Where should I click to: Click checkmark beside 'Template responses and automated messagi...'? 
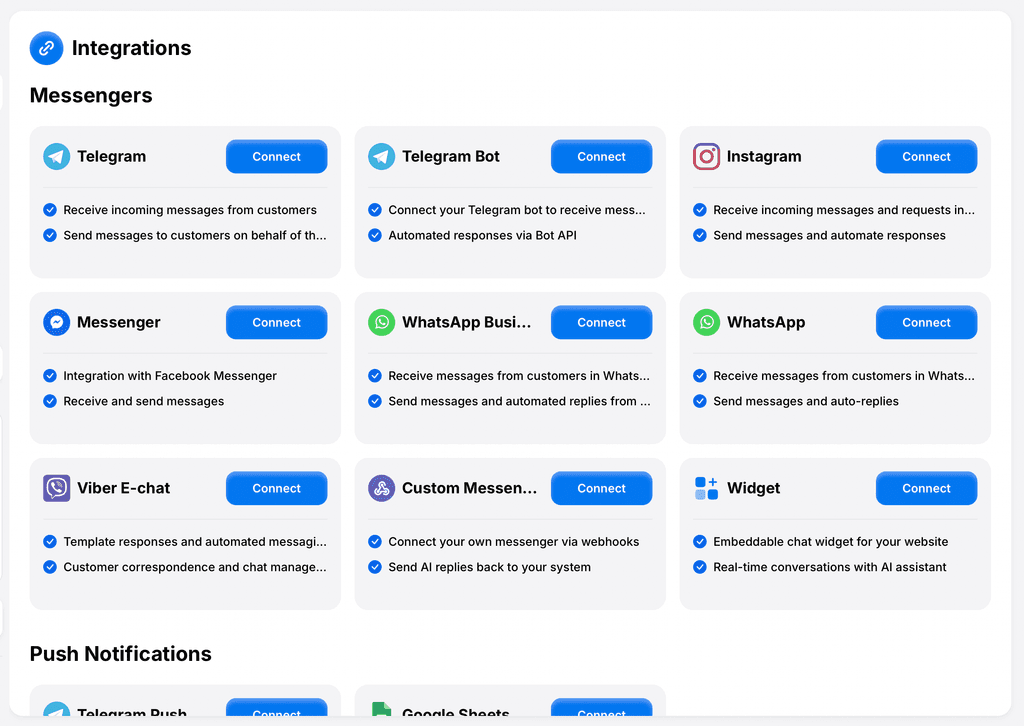click(x=50, y=541)
